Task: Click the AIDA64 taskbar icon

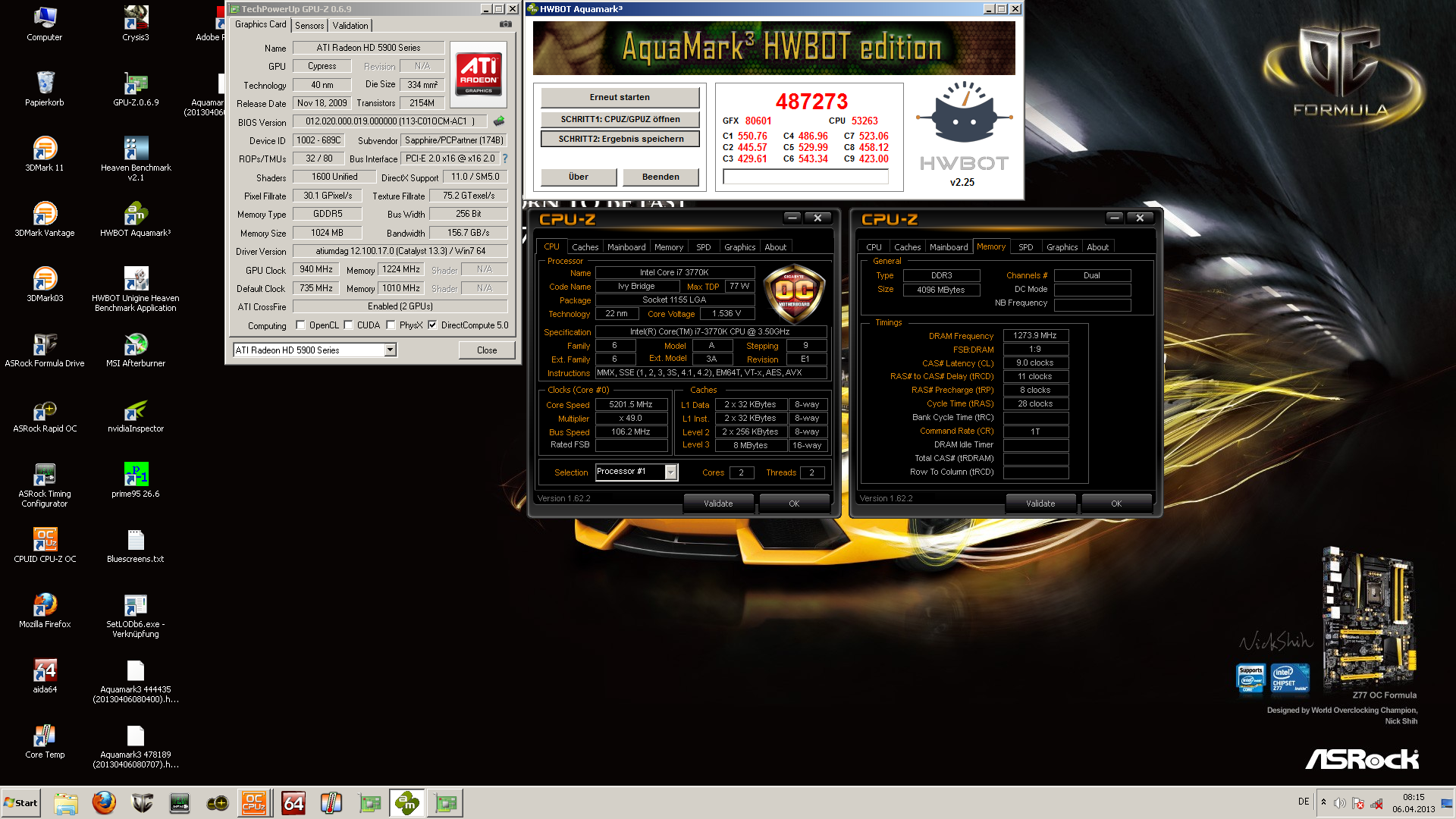Action: (293, 803)
